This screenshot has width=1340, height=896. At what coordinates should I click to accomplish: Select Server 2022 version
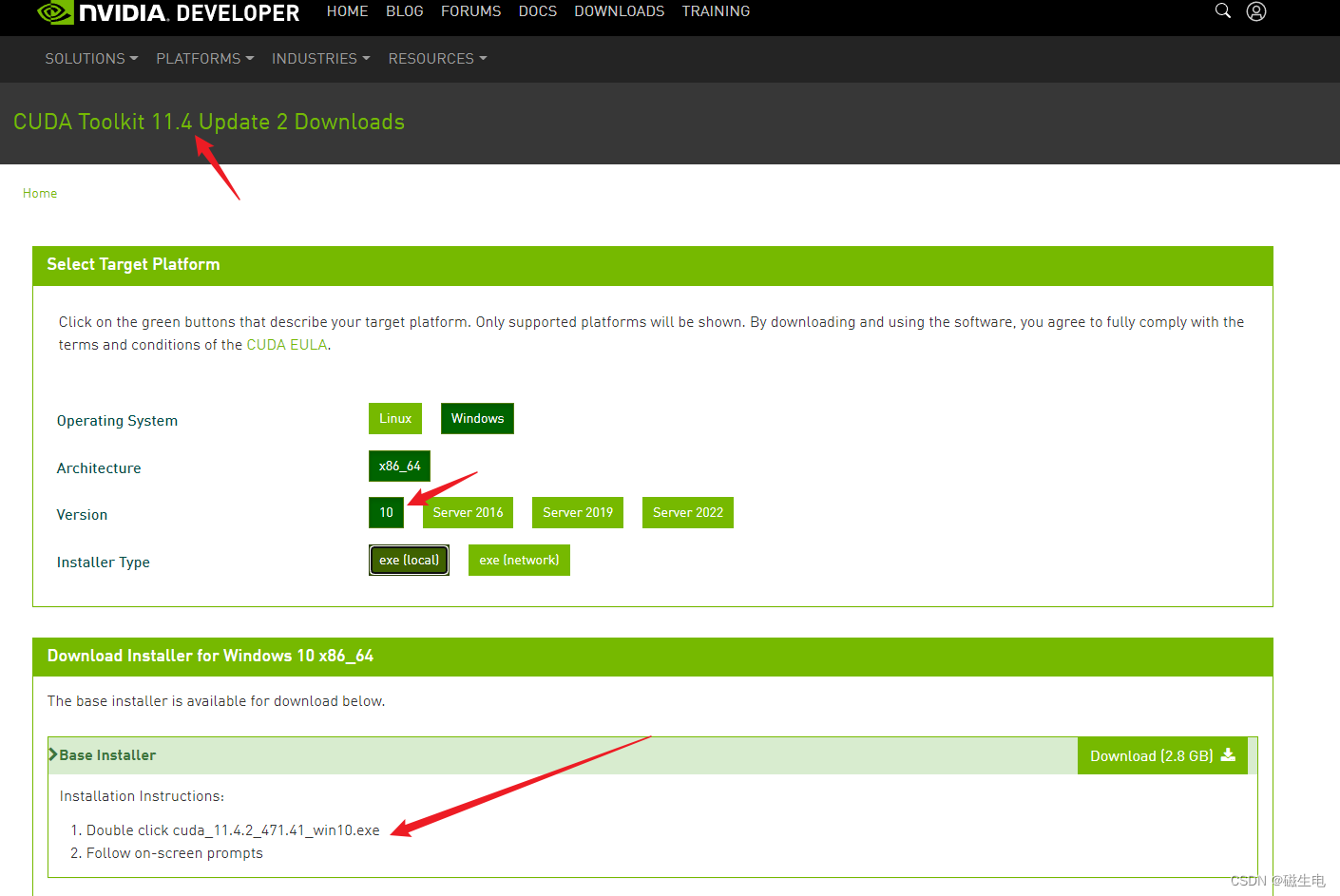[688, 512]
